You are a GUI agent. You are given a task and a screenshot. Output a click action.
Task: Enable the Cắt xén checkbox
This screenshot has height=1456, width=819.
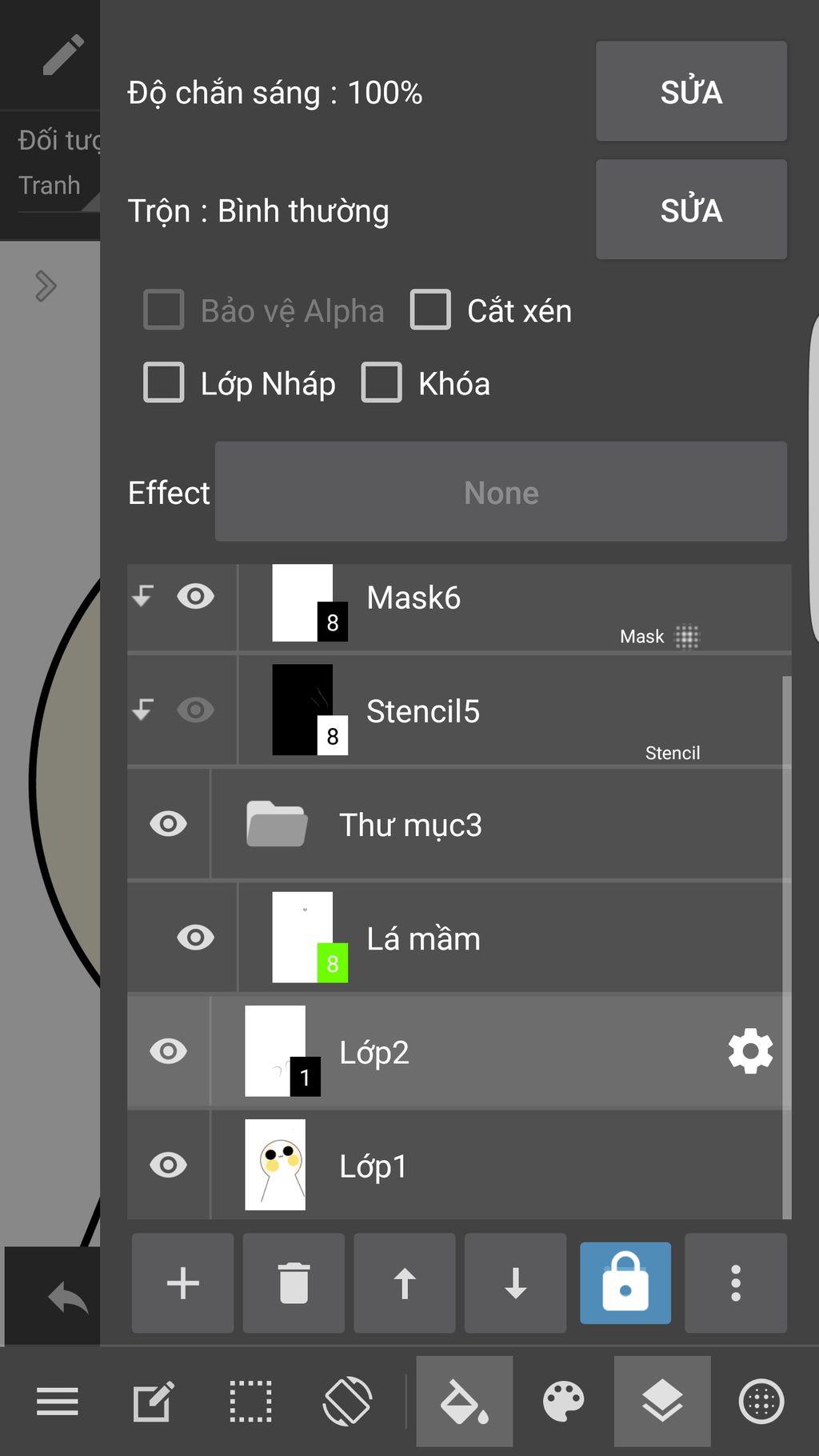coord(430,310)
